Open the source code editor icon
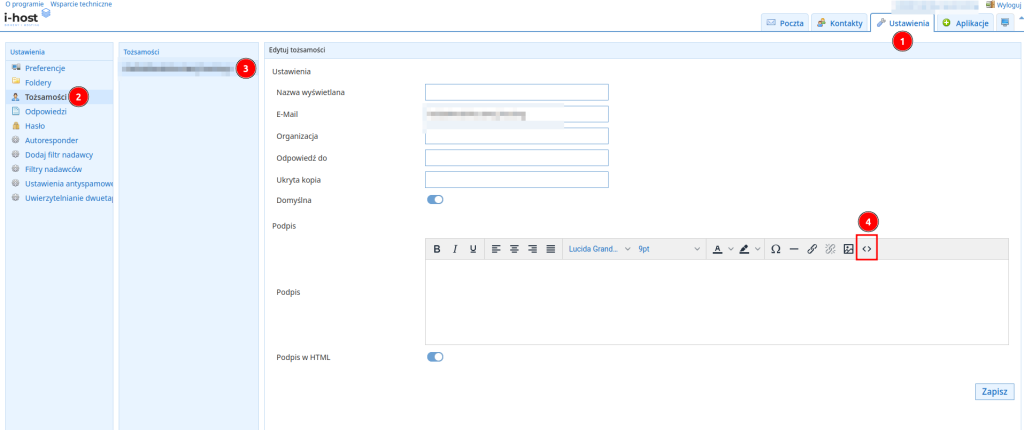1024x430 pixels. pyautogui.click(x=867, y=249)
